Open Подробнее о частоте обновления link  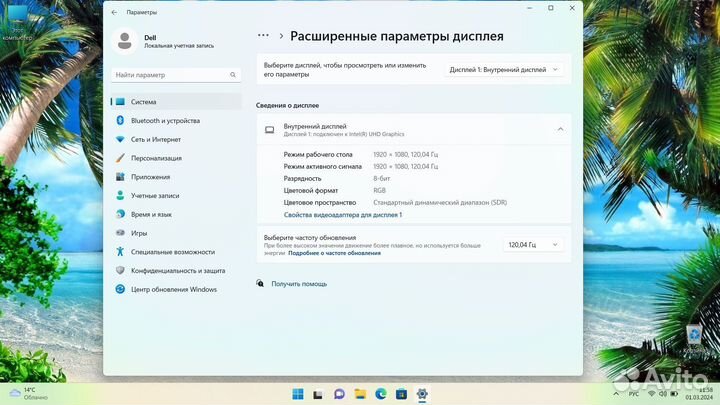point(334,253)
